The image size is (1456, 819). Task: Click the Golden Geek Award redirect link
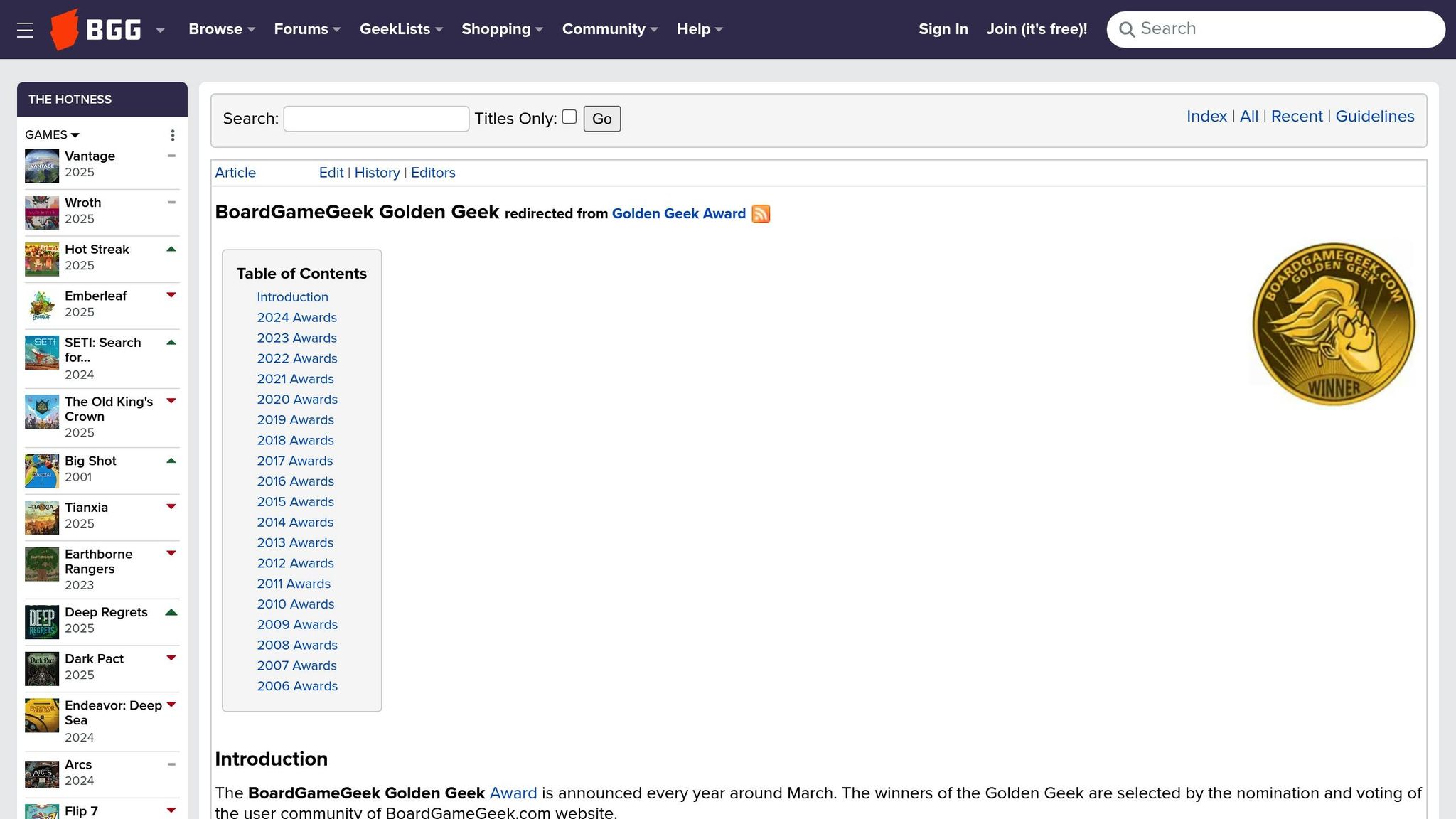(679, 214)
